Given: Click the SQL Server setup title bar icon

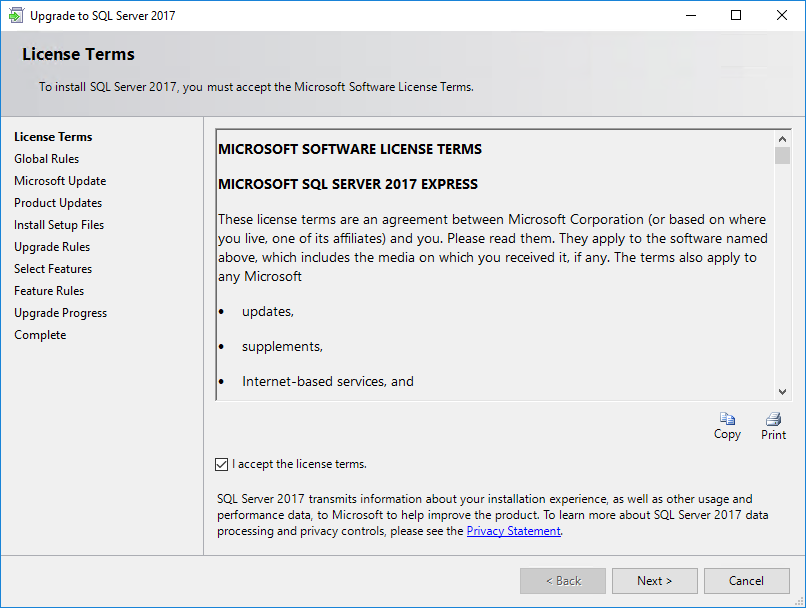Looking at the screenshot, I should pyautogui.click(x=16, y=16).
